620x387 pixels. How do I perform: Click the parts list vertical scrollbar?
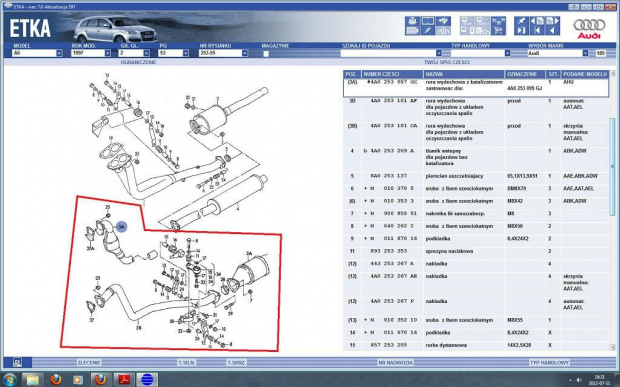(612, 210)
